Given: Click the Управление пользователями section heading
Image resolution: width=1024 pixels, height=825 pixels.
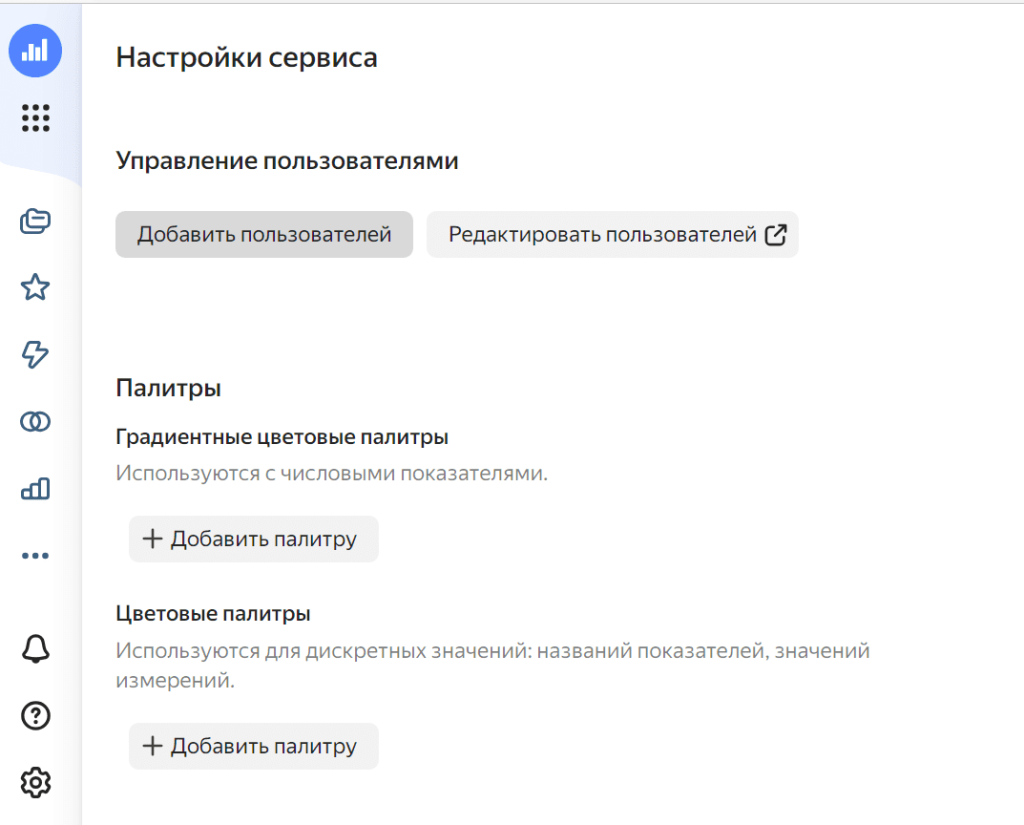Looking at the screenshot, I should 287,160.
